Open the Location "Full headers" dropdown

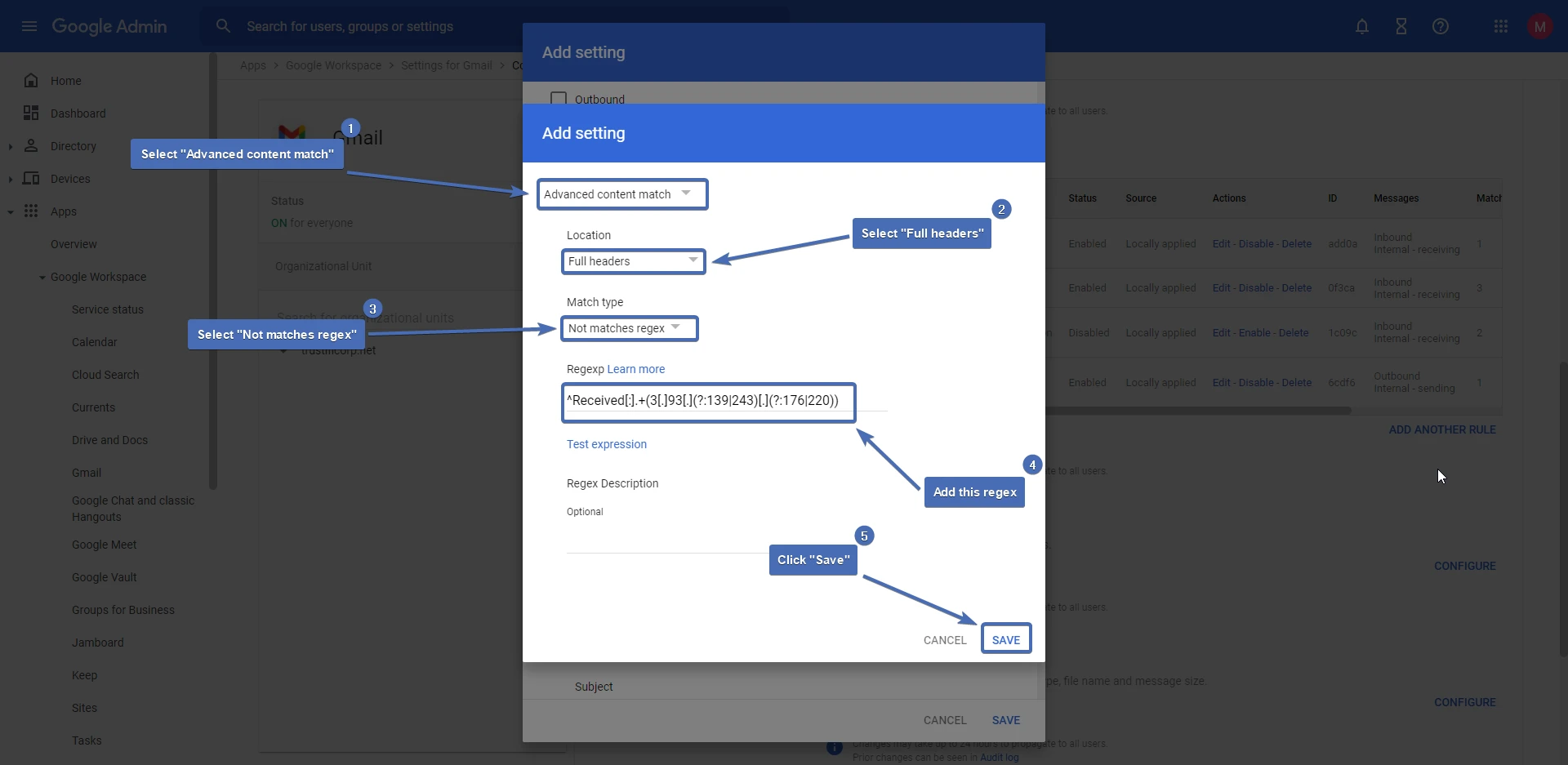pyautogui.click(x=633, y=261)
